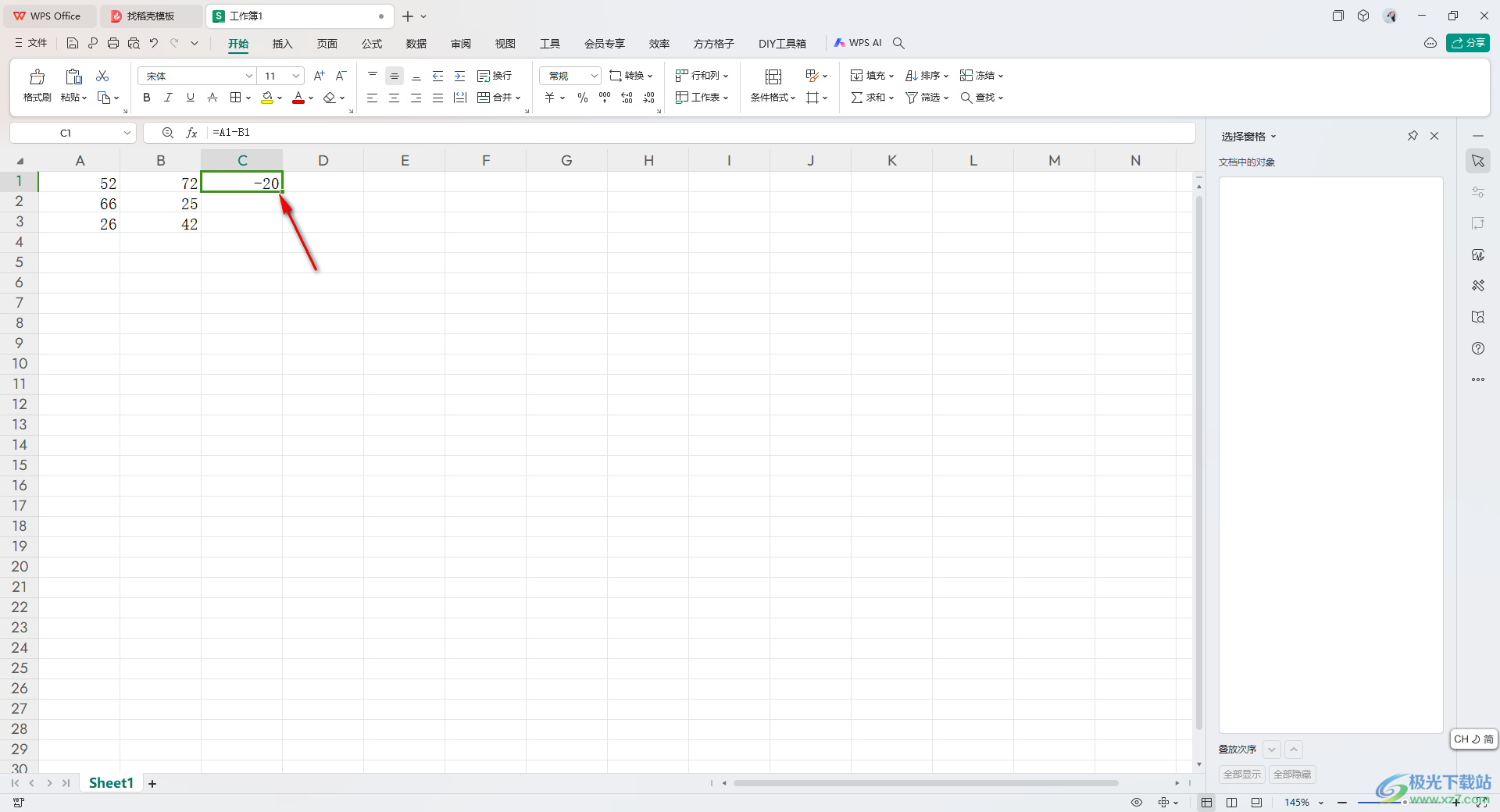This screenshot has height=812, width=1500.
Task: Open the View (视图) ribbon tab
Action: pos(505,44)
